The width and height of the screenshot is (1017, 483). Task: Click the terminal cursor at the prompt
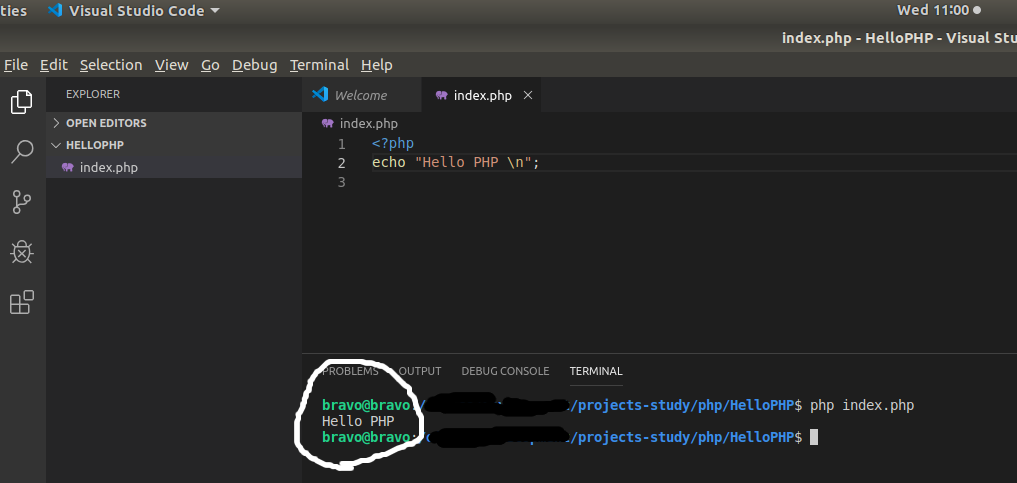click(x=814, y=437)
